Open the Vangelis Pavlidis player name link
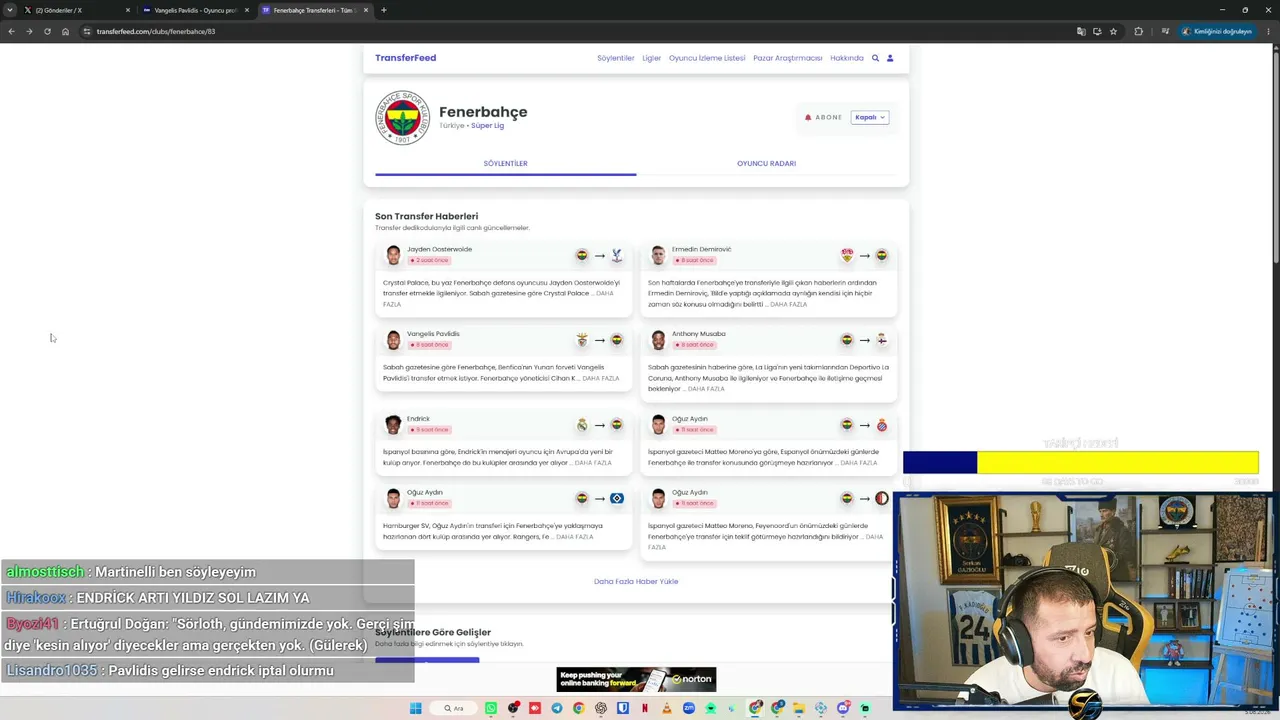This screenshot has height=720, width=1280. [433, 334]
